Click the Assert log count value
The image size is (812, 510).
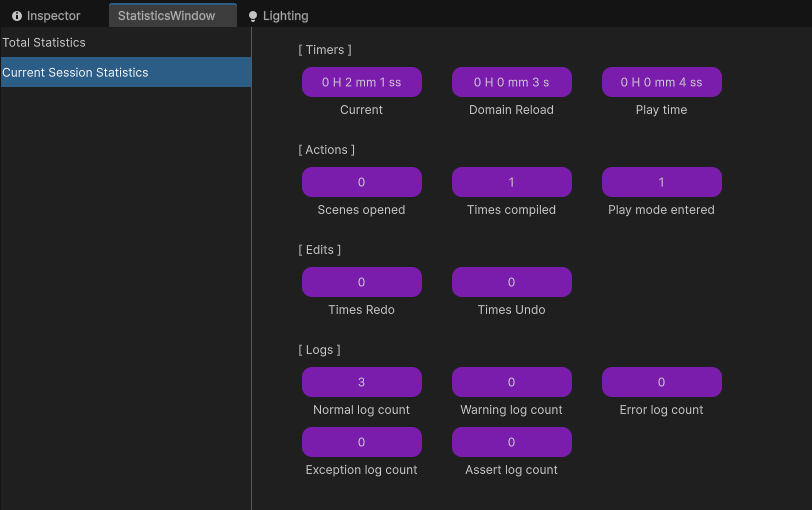tap(511, 442)
